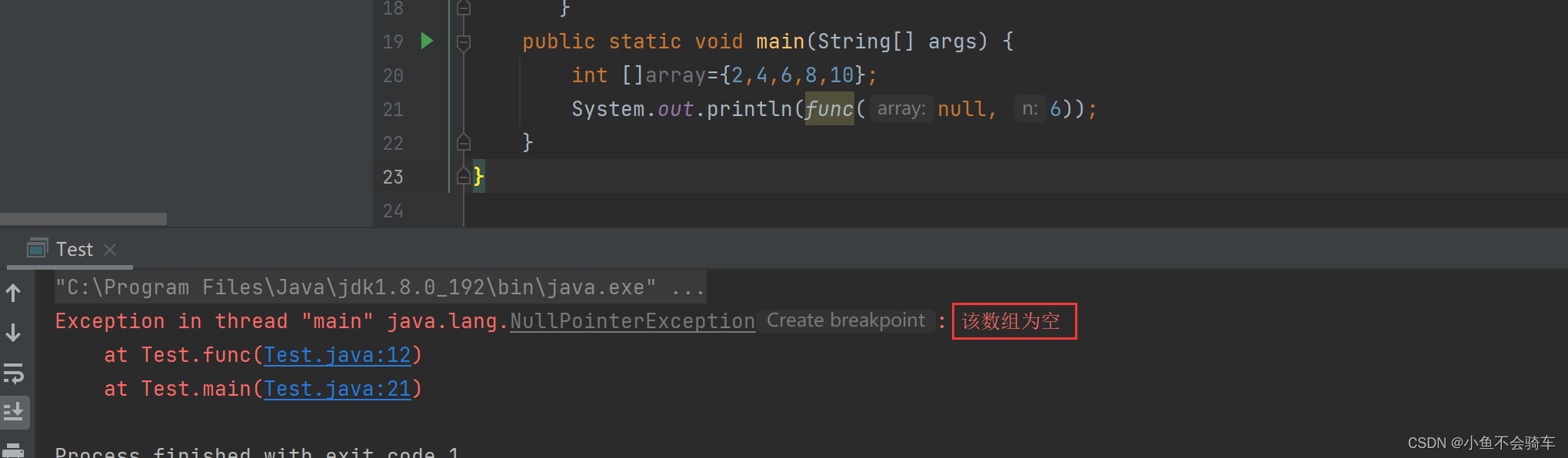Open Test.java:21 stack trace link
The image size is (1568, 458).
(338, 389)
